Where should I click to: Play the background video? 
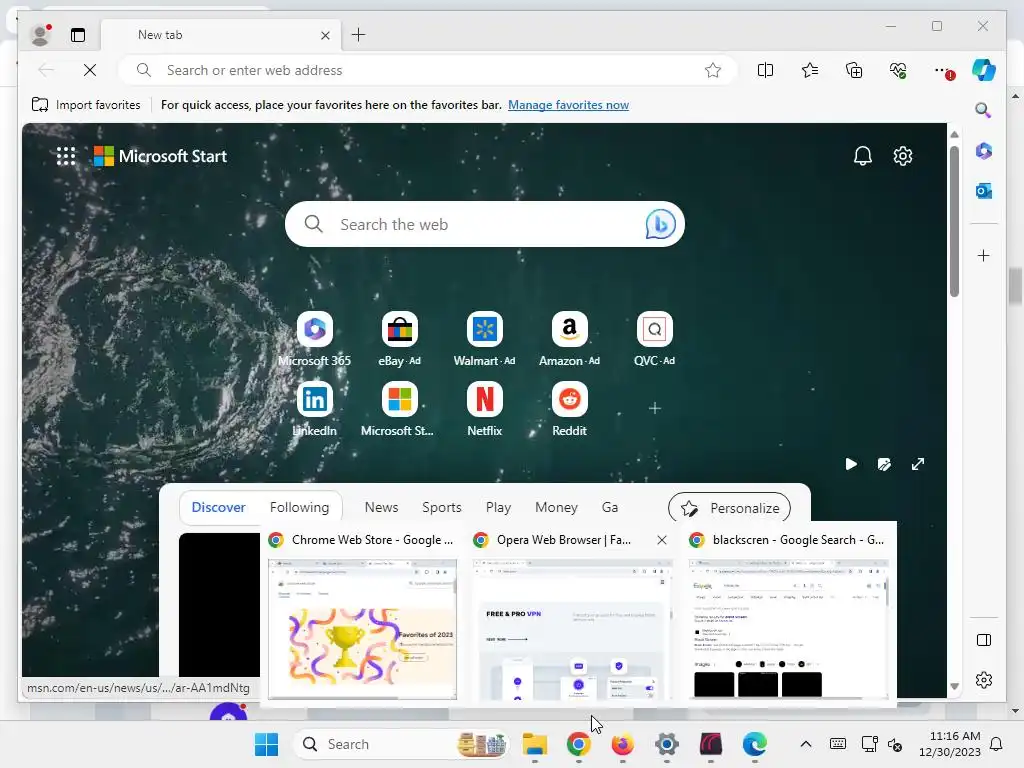[851, 464]
